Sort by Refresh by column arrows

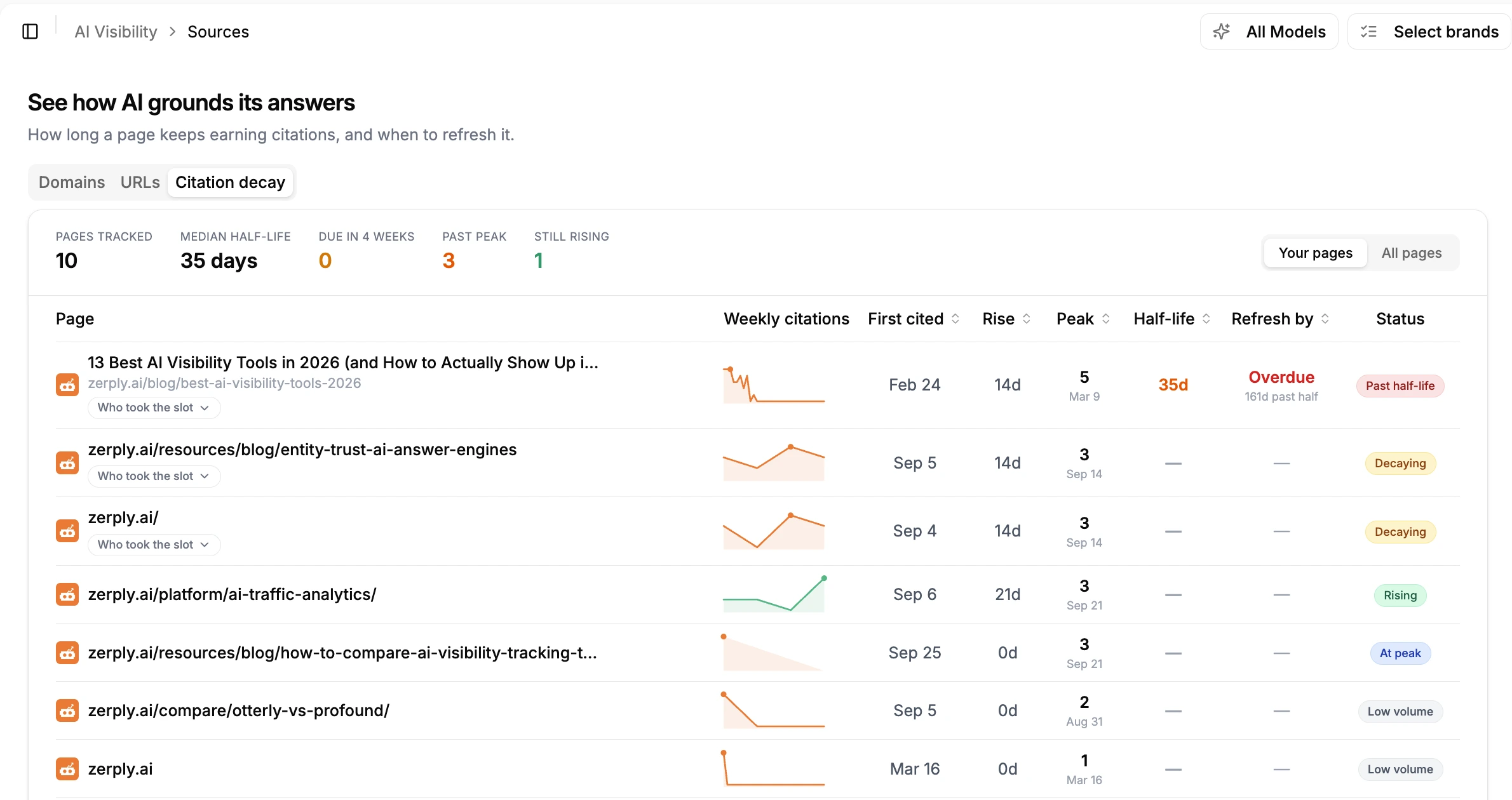coord(1325,319)
